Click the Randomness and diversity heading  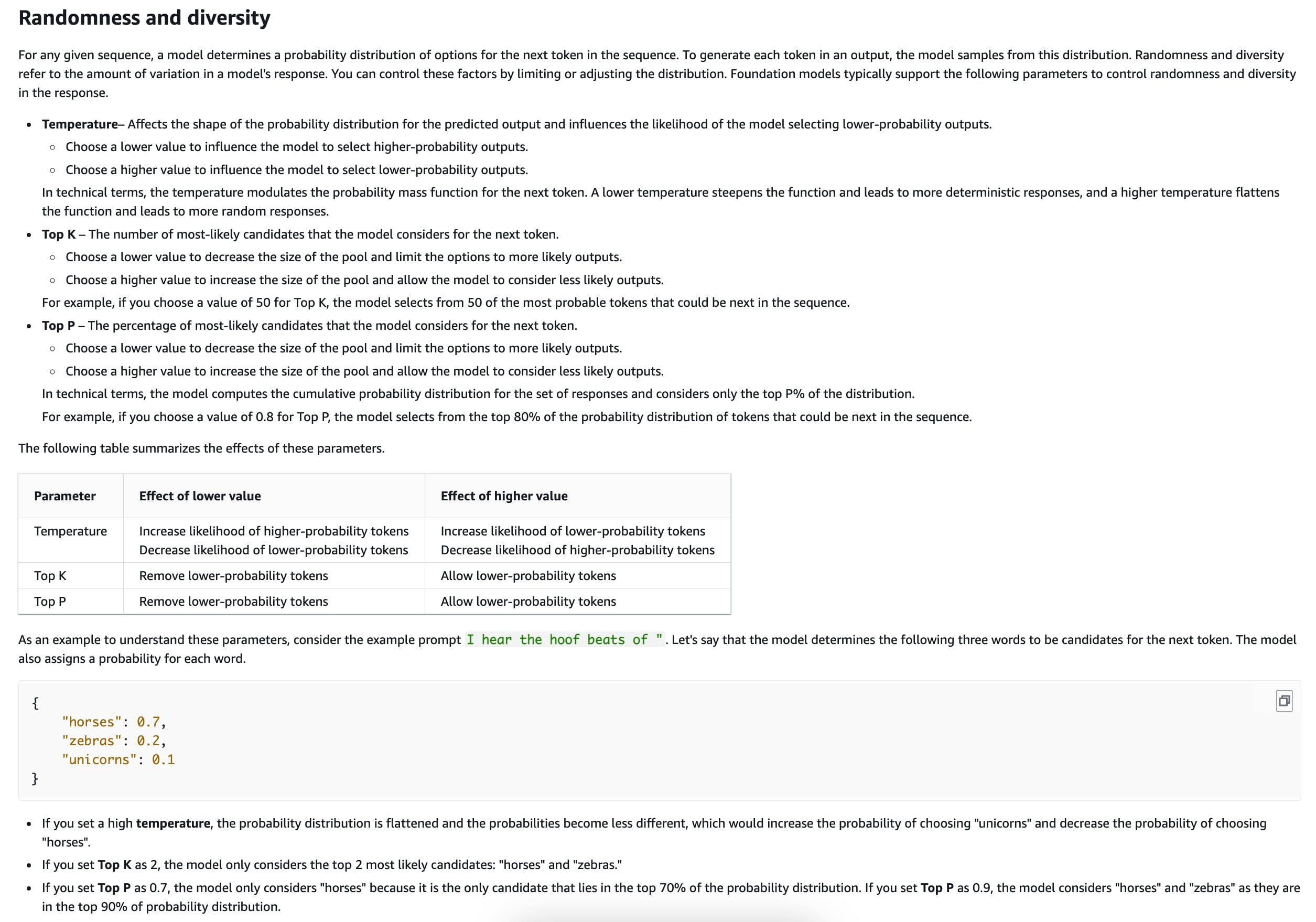point(144,18)
